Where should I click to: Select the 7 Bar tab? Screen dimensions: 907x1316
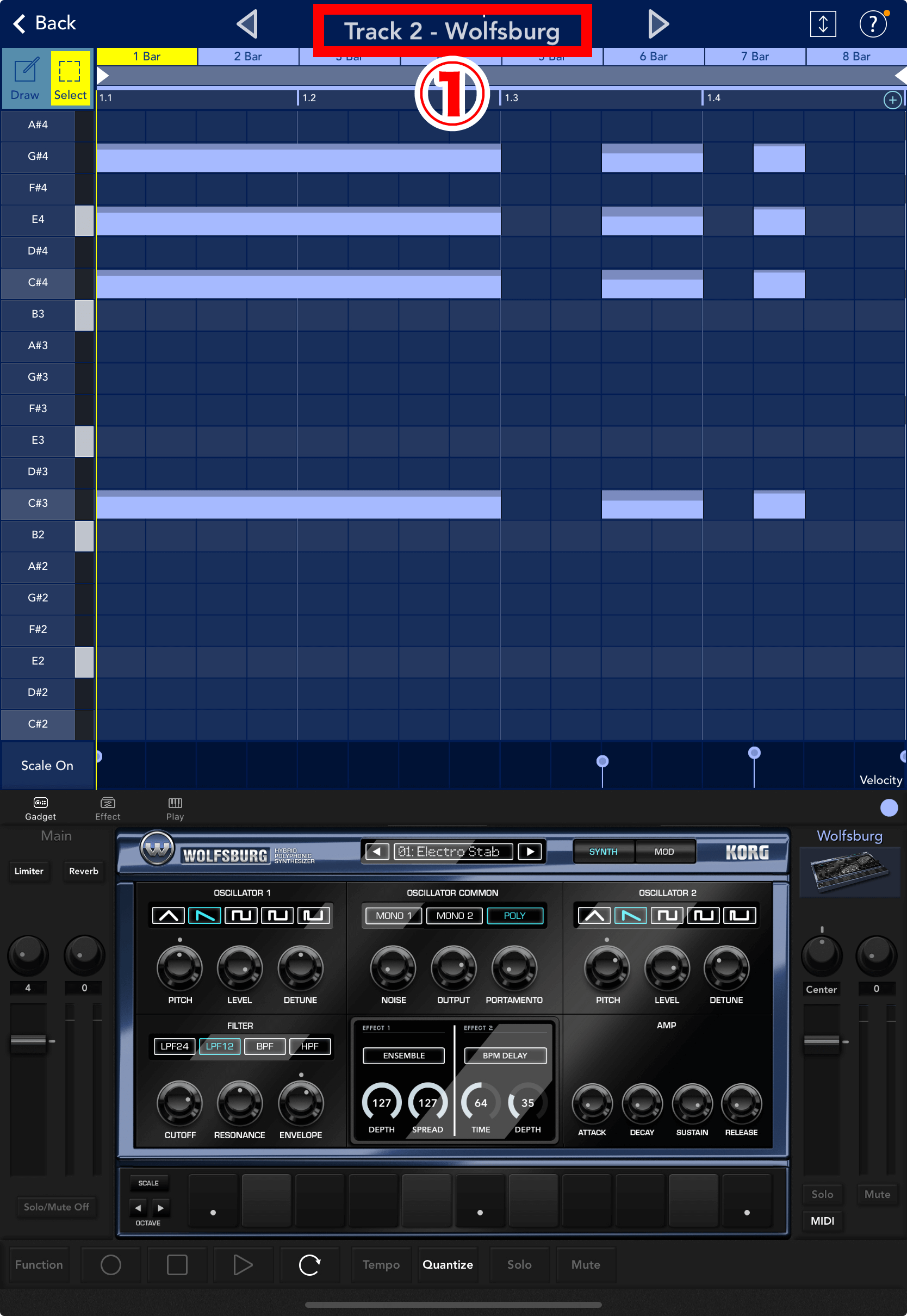click(755, 56)
